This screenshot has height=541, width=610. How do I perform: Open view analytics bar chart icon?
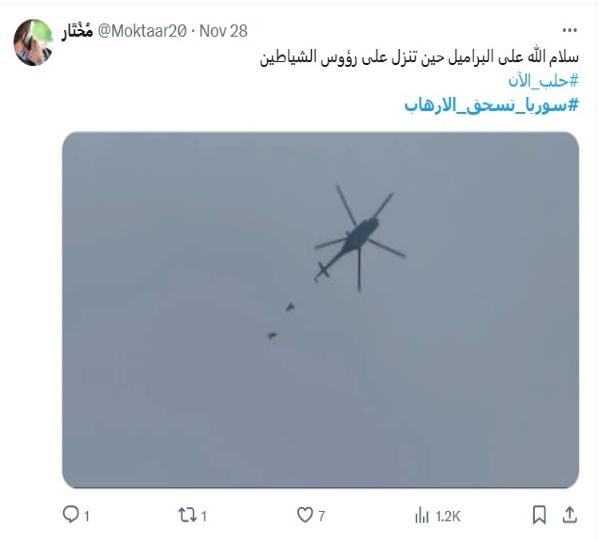click(422, 515)
